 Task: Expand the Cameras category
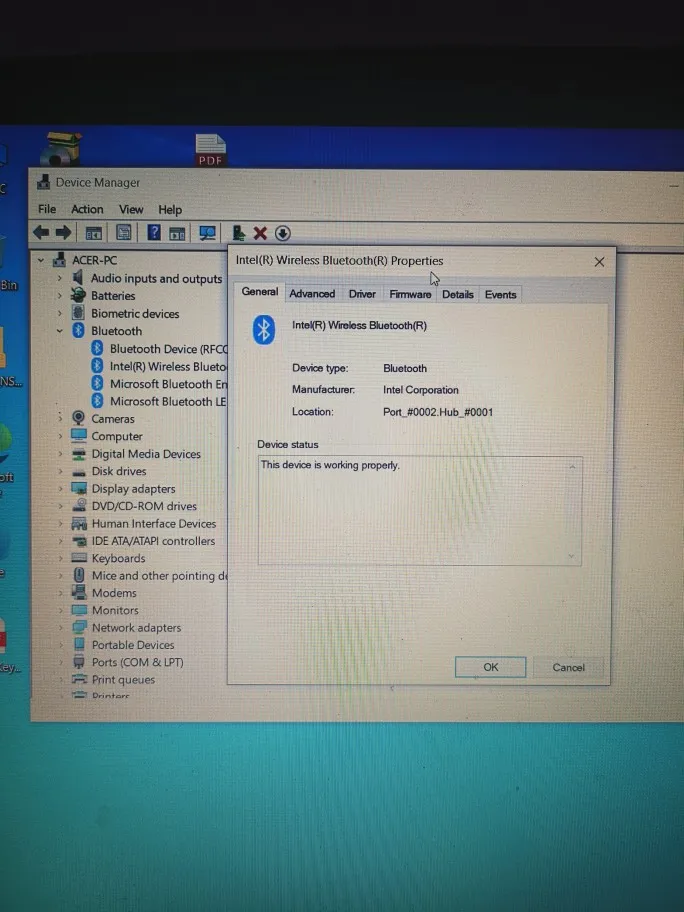click(59, 418)
